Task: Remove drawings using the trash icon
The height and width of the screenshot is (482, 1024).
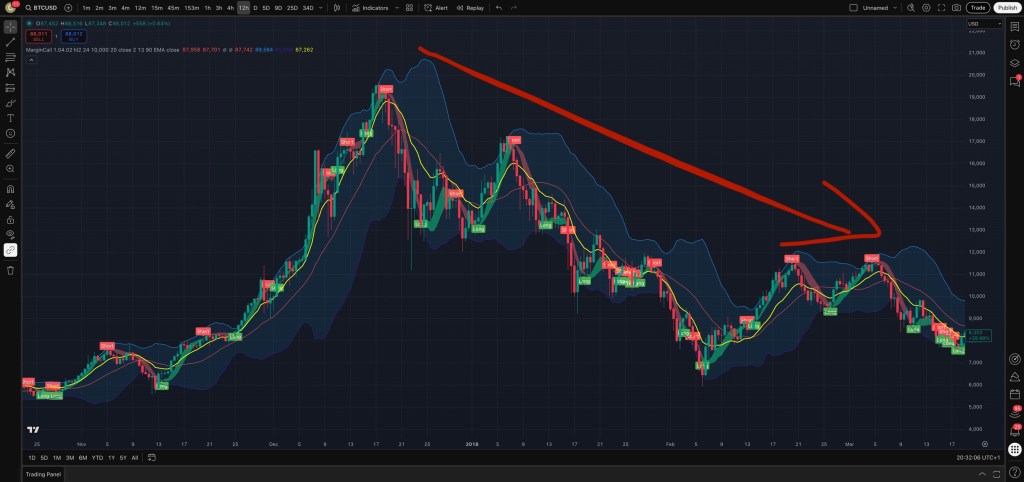Action: point(10,270)
